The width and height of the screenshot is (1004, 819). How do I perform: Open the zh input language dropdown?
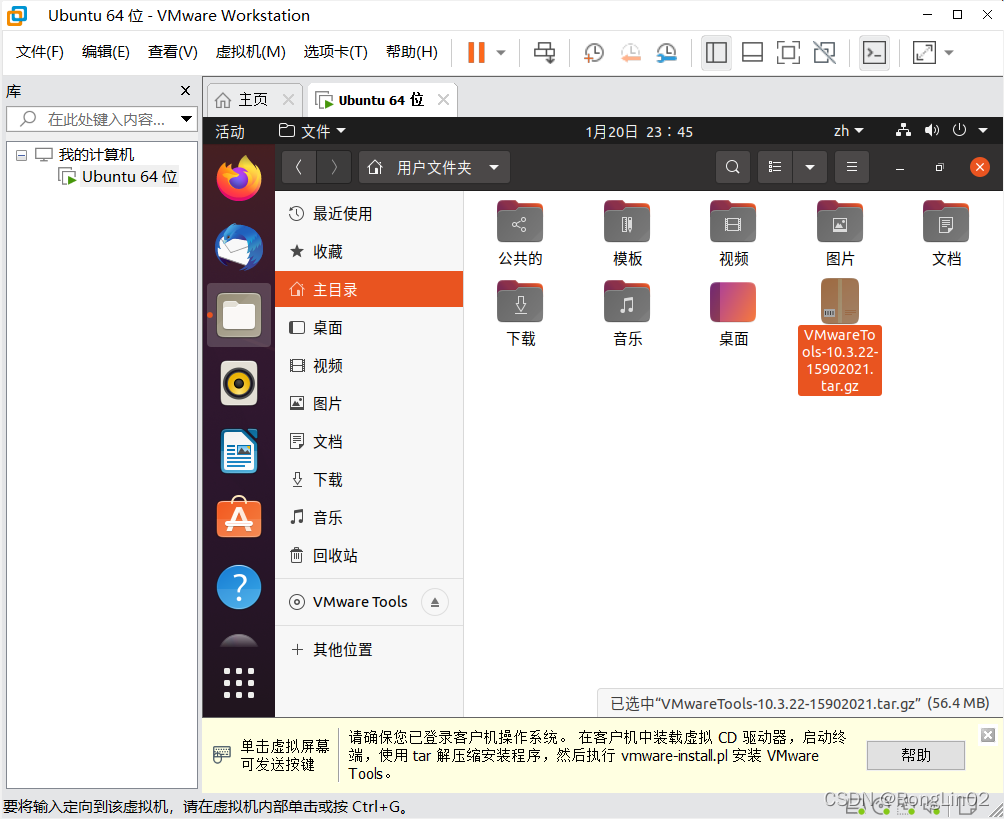coord(848,131)
